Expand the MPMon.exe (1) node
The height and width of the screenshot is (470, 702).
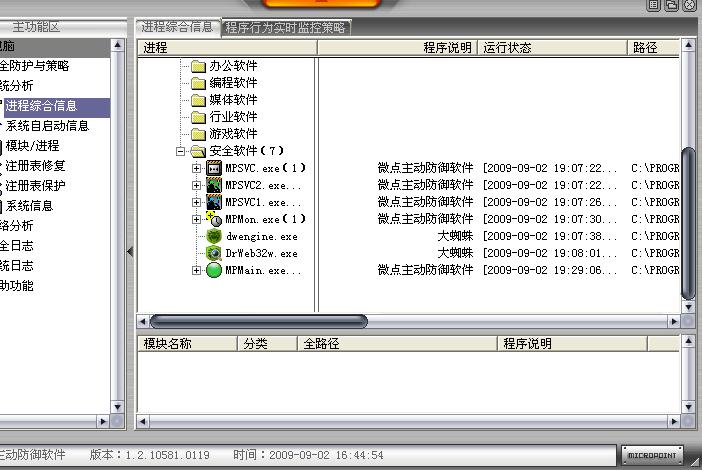196,219
